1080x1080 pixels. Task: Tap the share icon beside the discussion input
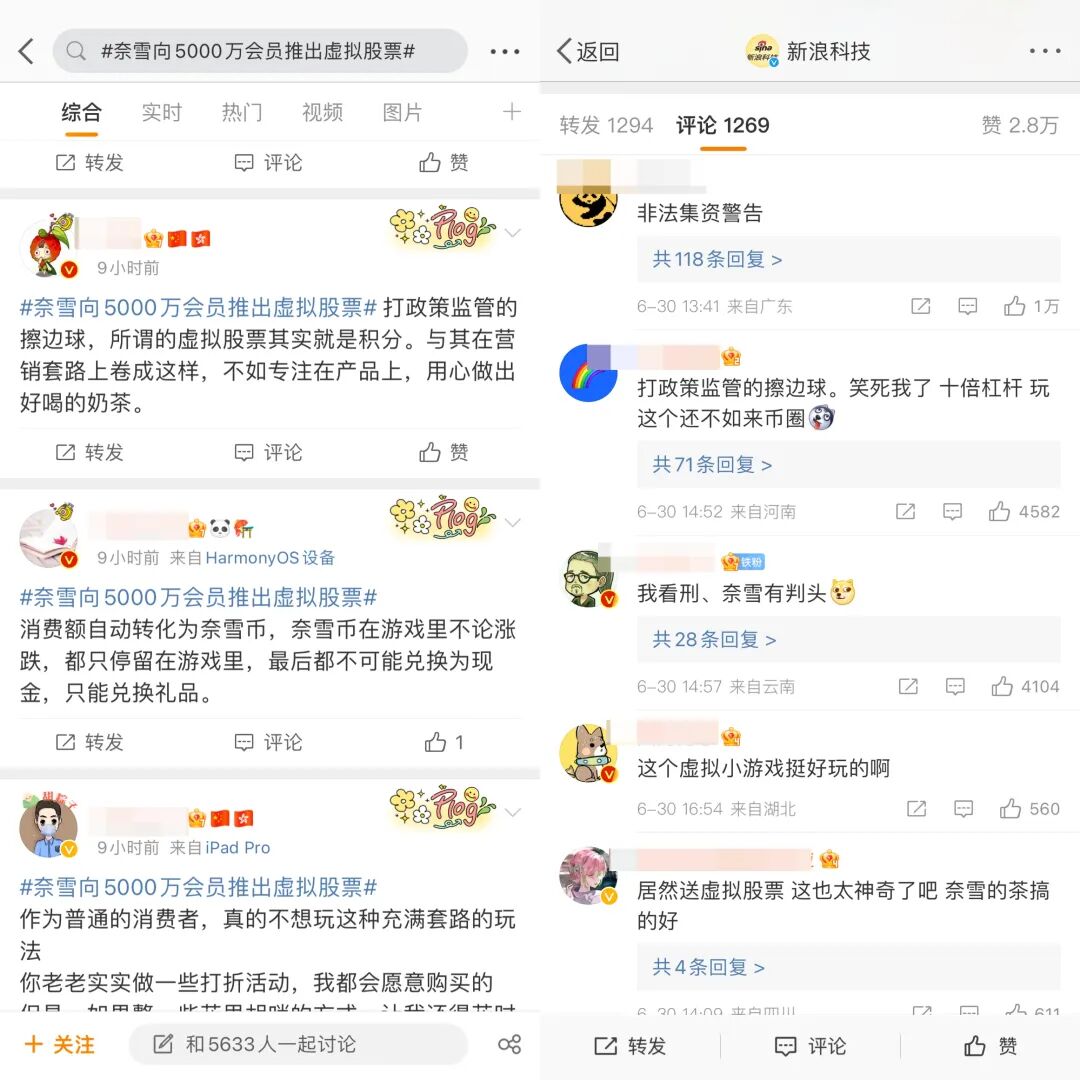coord(510,1044)
